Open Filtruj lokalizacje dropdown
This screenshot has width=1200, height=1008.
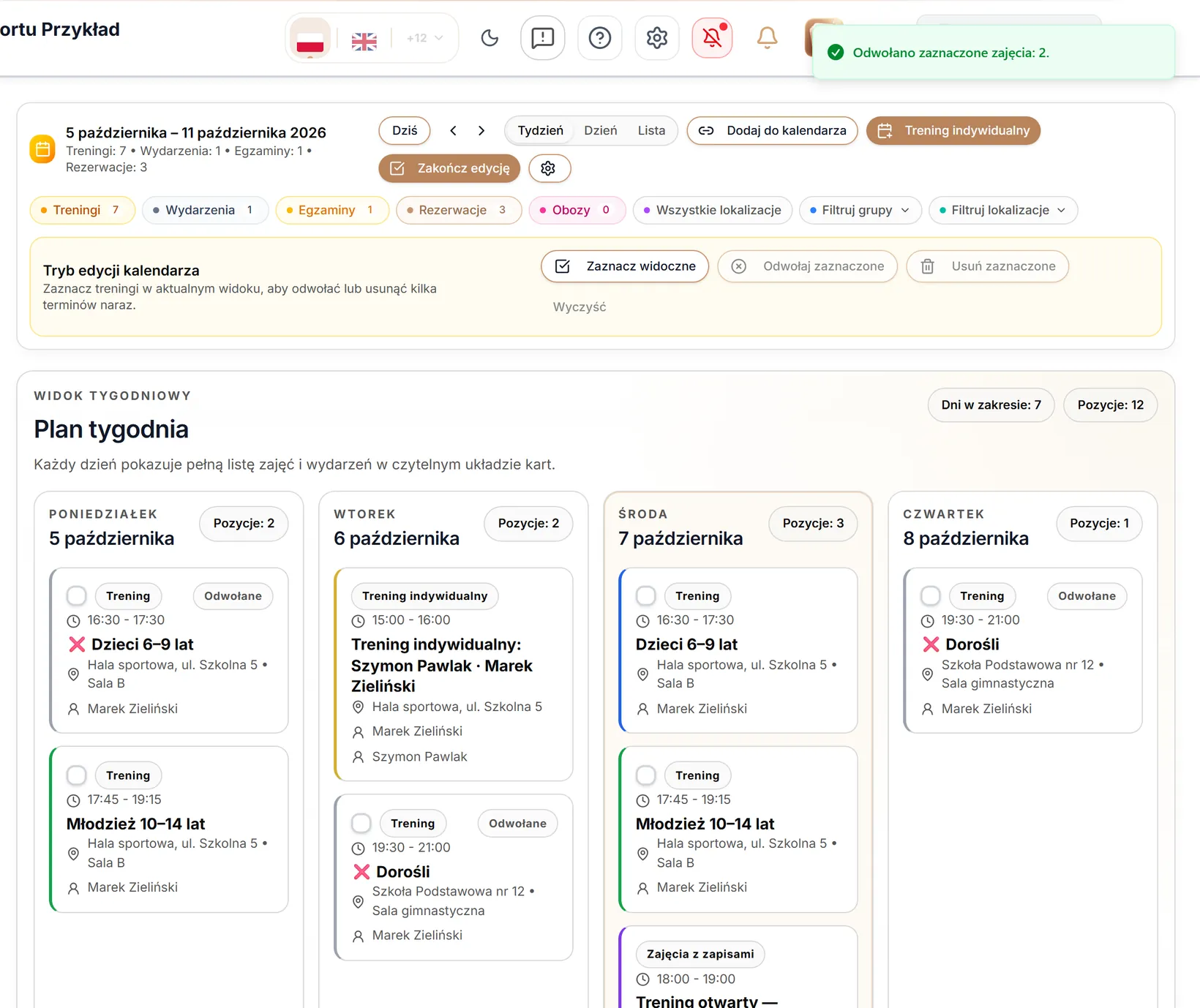pos(1003,210)
